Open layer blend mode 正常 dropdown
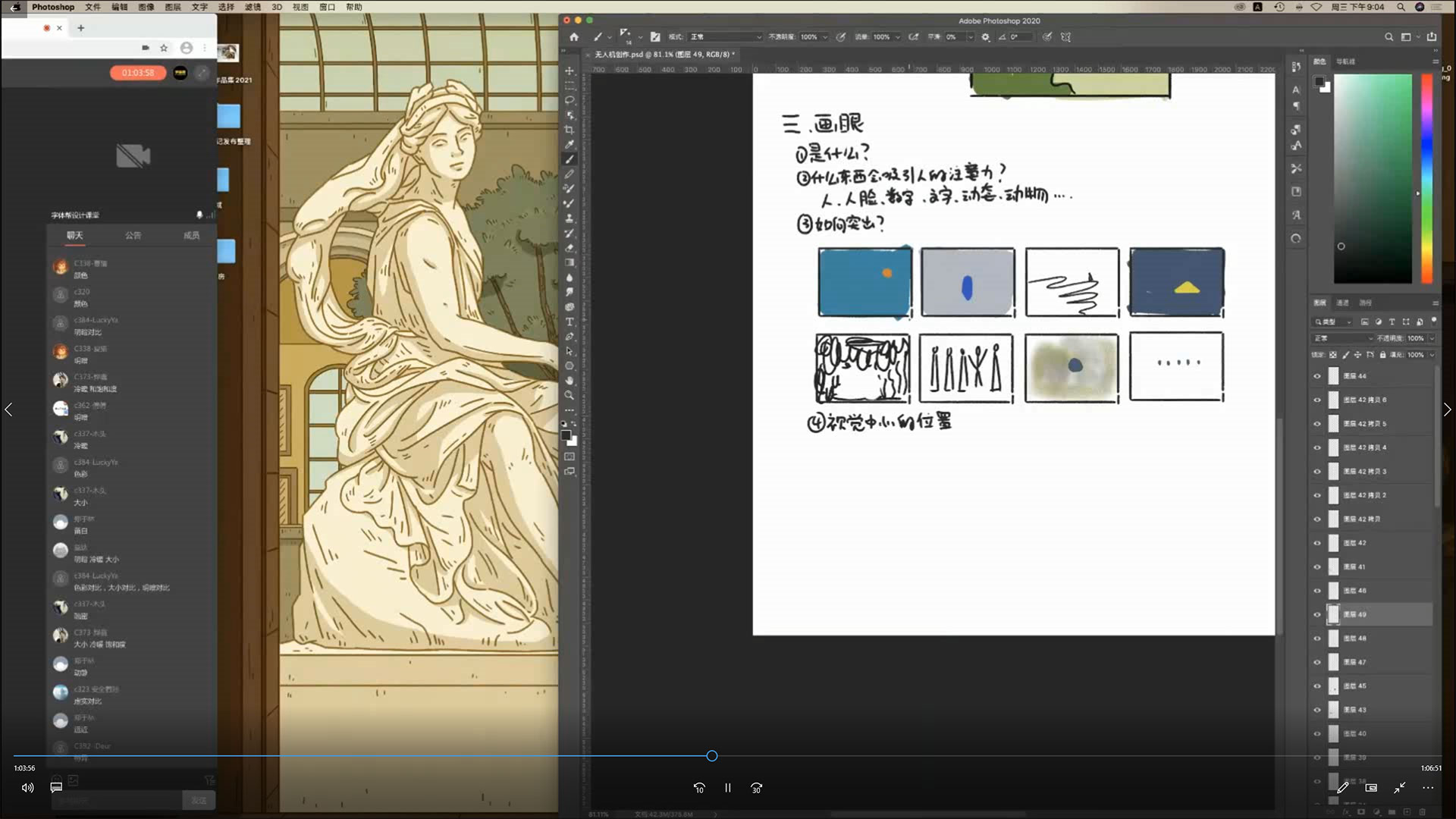The width and height of the screenshot is (1456, 819). [x=1342, y=338]
